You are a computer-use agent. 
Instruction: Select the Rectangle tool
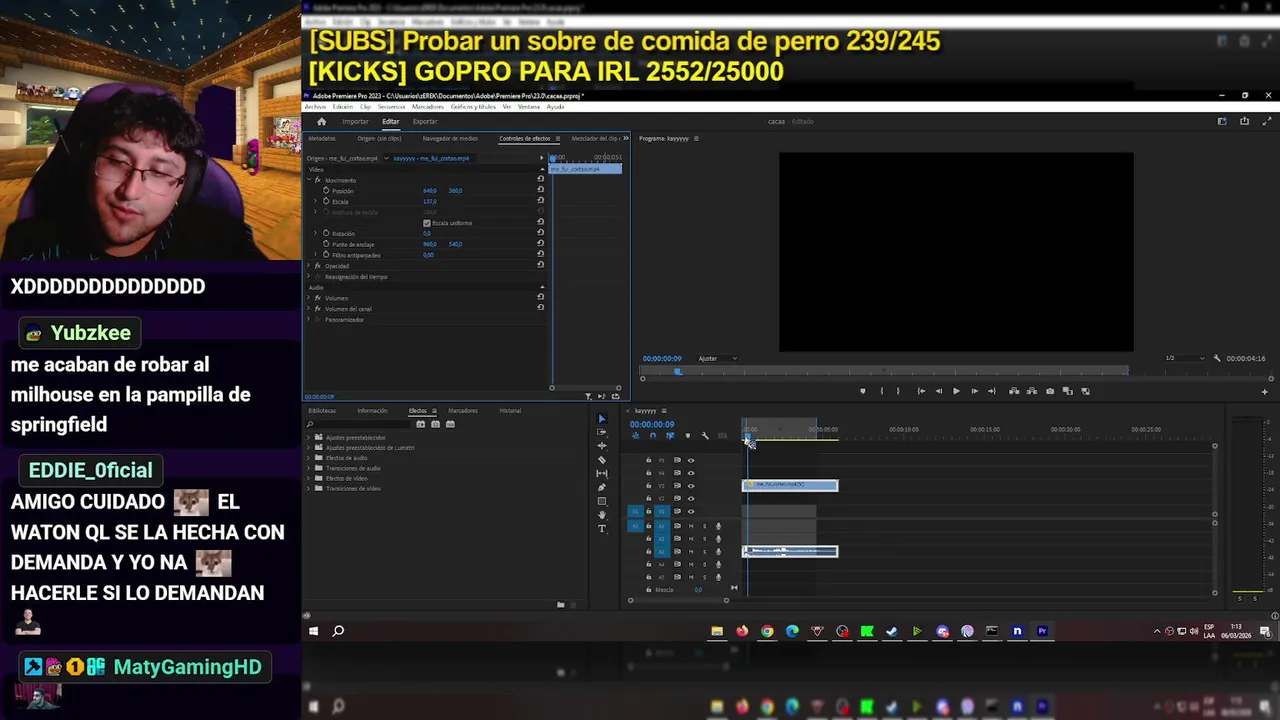point(601,501)
